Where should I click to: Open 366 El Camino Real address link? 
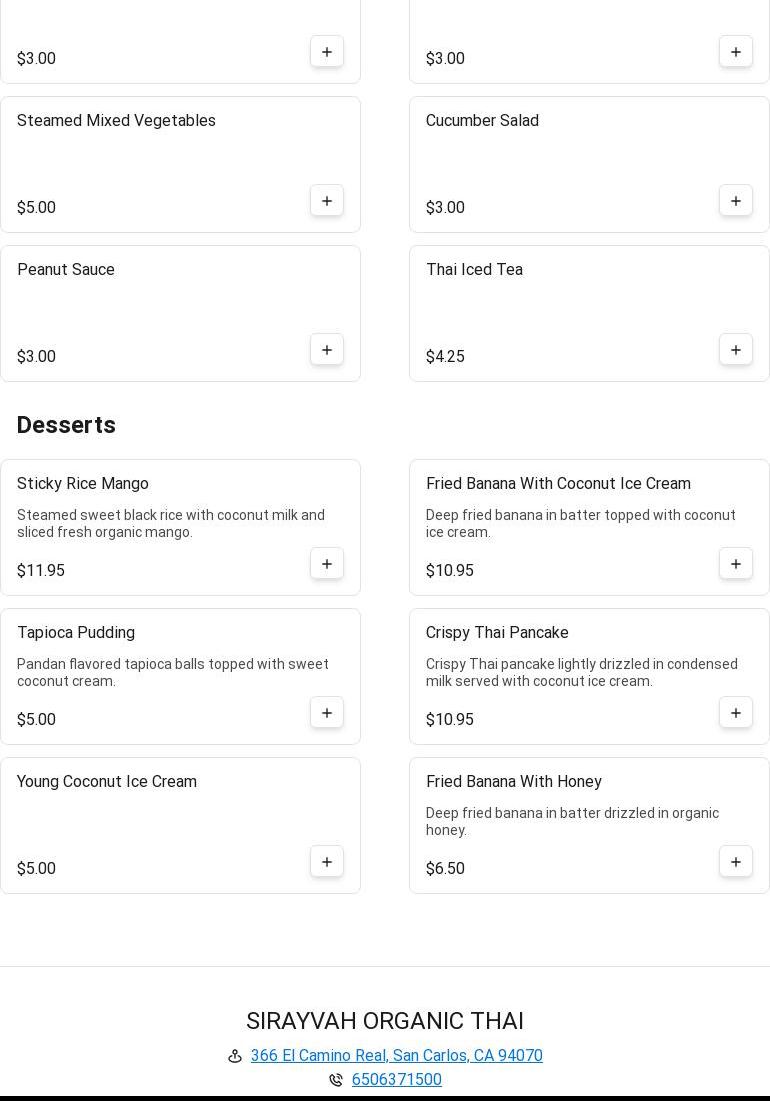(x=396, y=1056)
